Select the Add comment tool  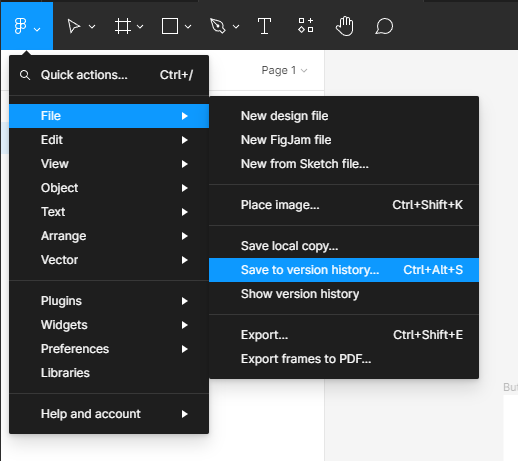click(384, 26)
